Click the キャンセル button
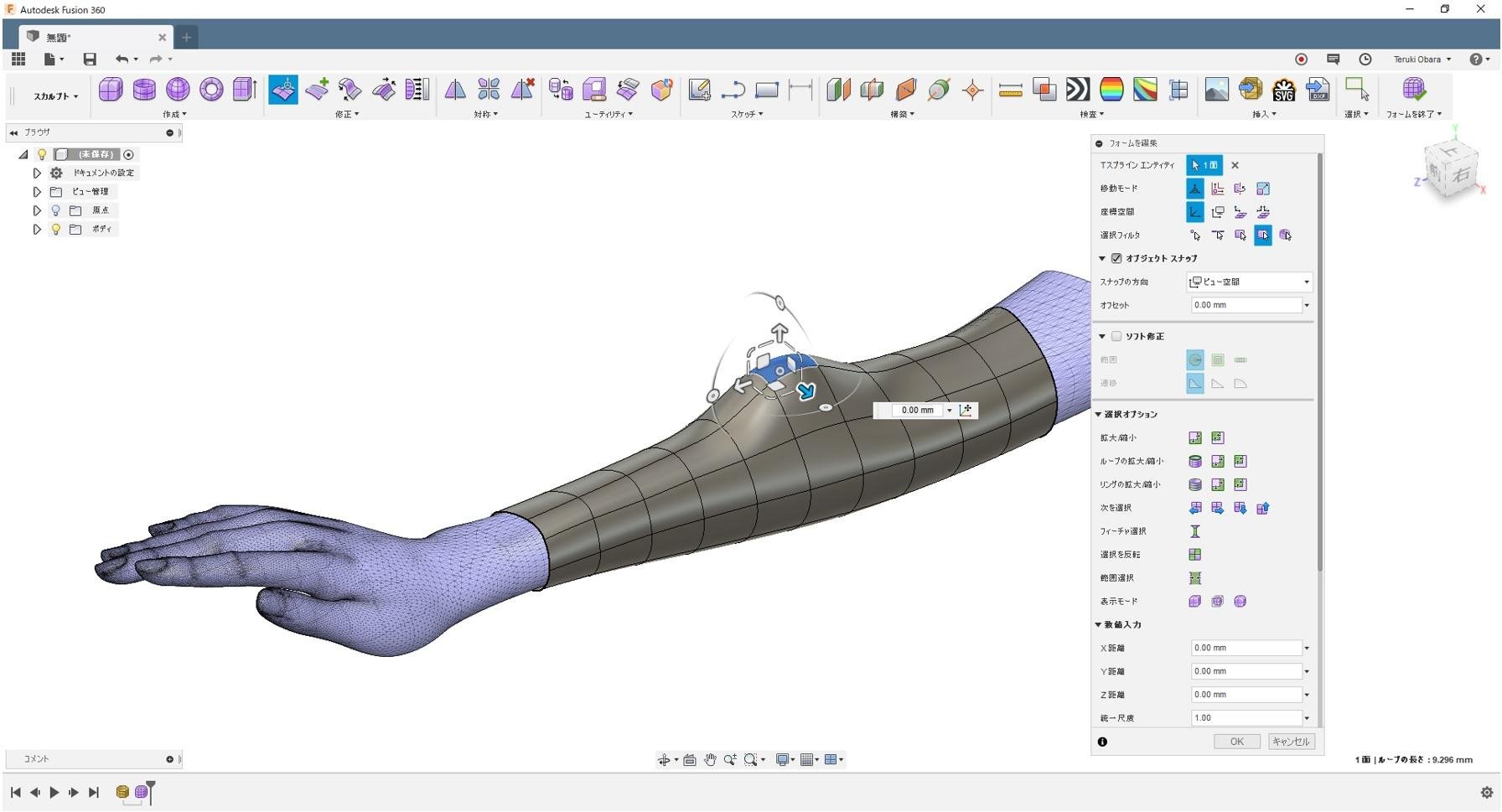Image resolution: width=1502 pixels, height=812 pixels. point(1290,742)
